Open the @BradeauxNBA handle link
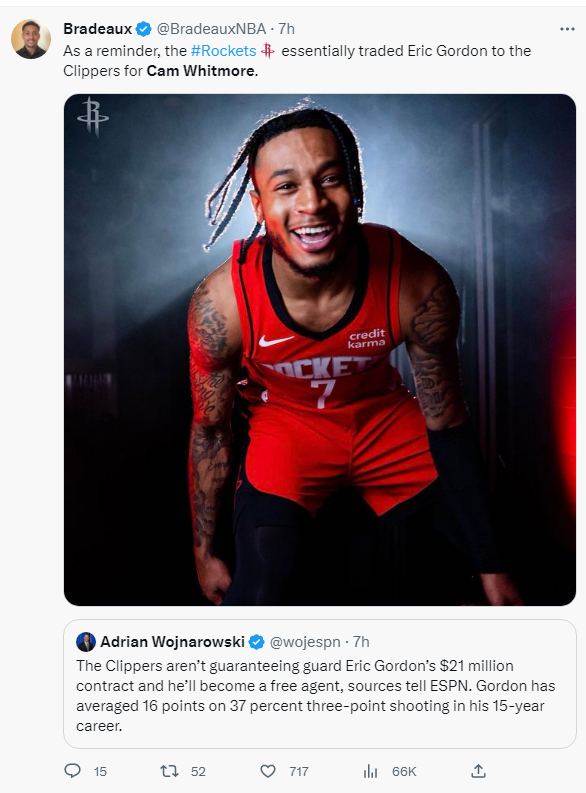The width and height of the screenshot is (586, 793). 211,29
